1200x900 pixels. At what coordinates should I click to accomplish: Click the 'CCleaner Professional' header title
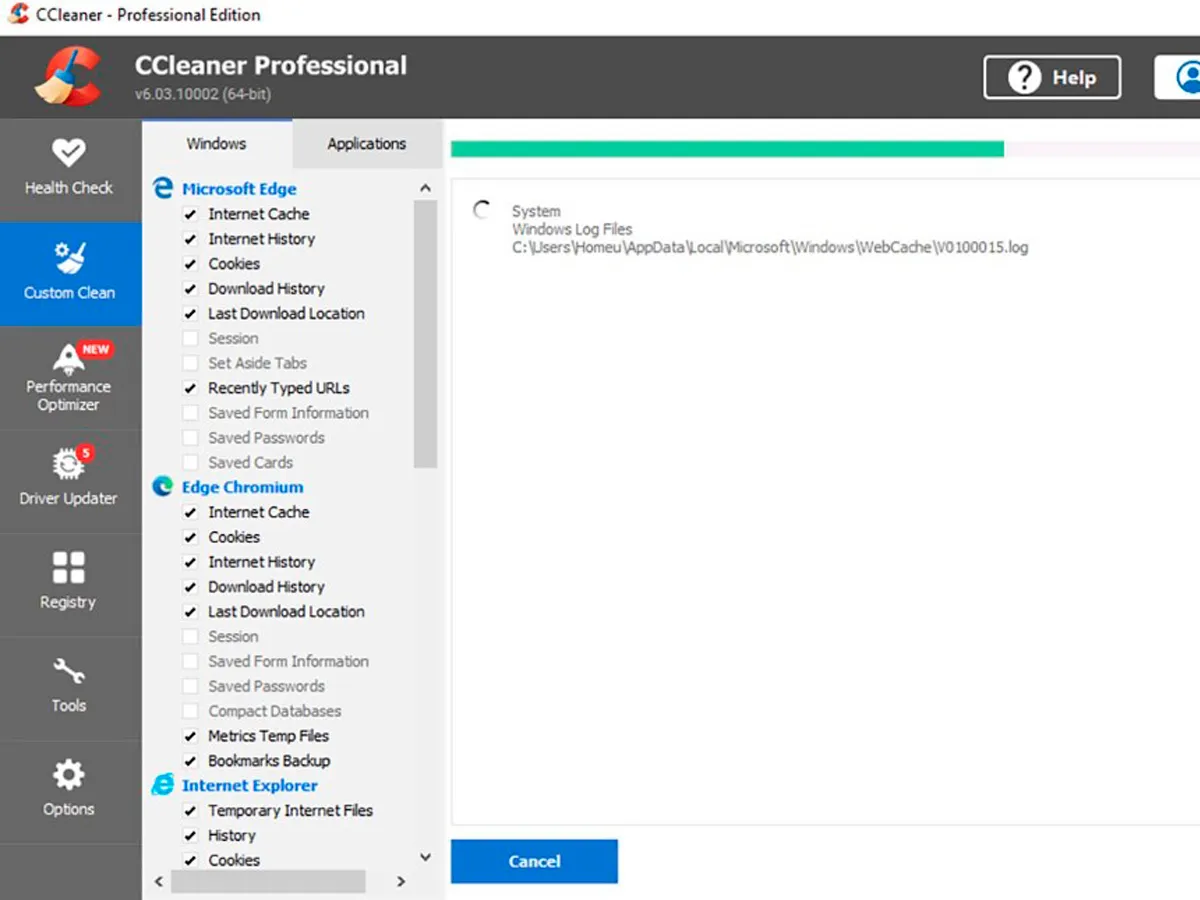coord(271,66)
